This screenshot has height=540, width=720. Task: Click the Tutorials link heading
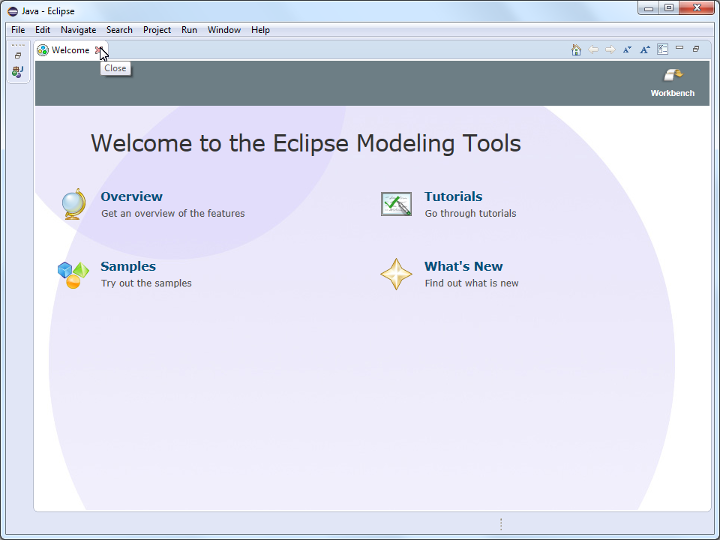pyautogui.click(x=453, y=197)
